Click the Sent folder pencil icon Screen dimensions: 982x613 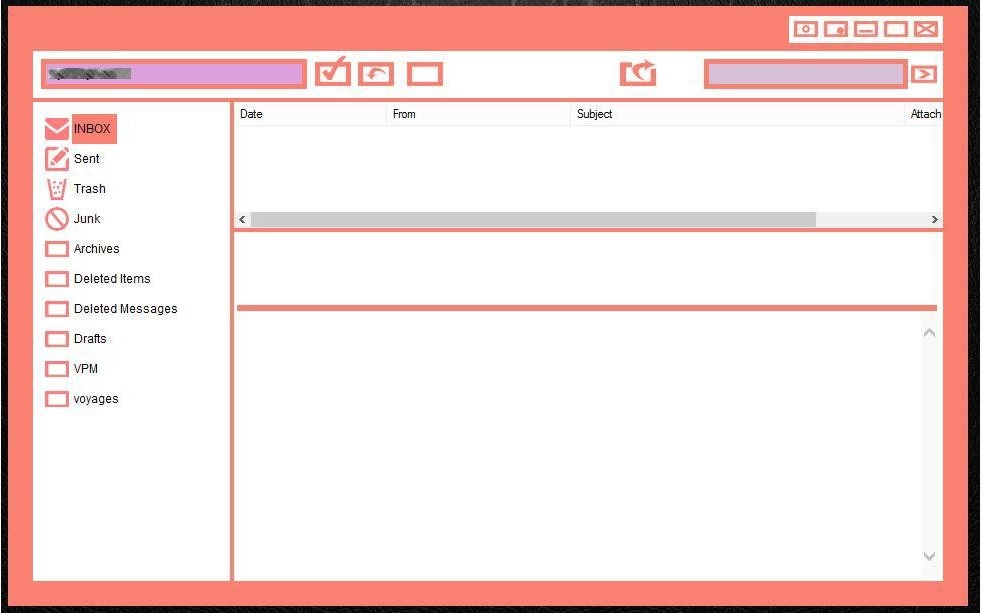56,158
